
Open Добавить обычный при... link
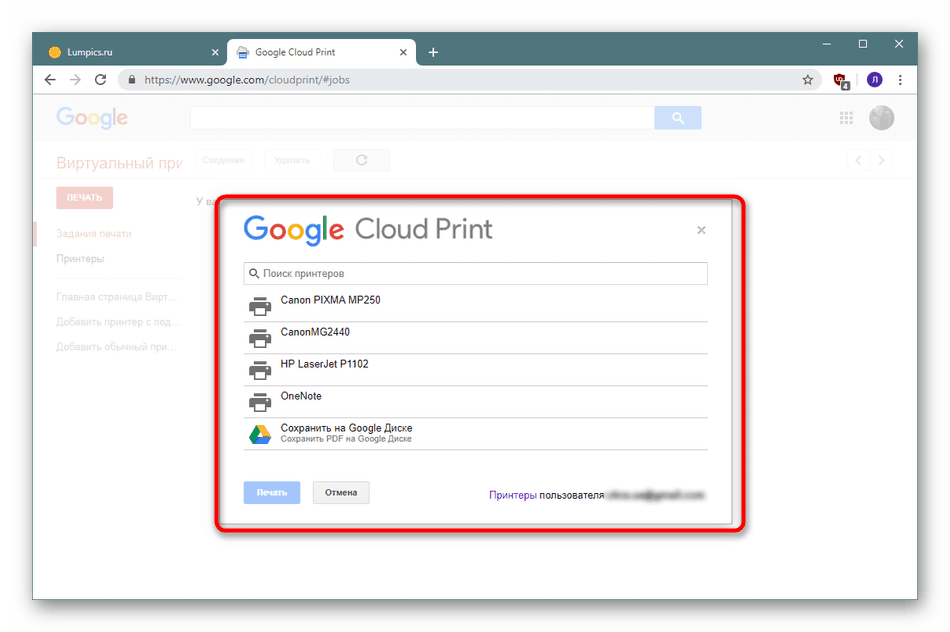click(116, 347)
